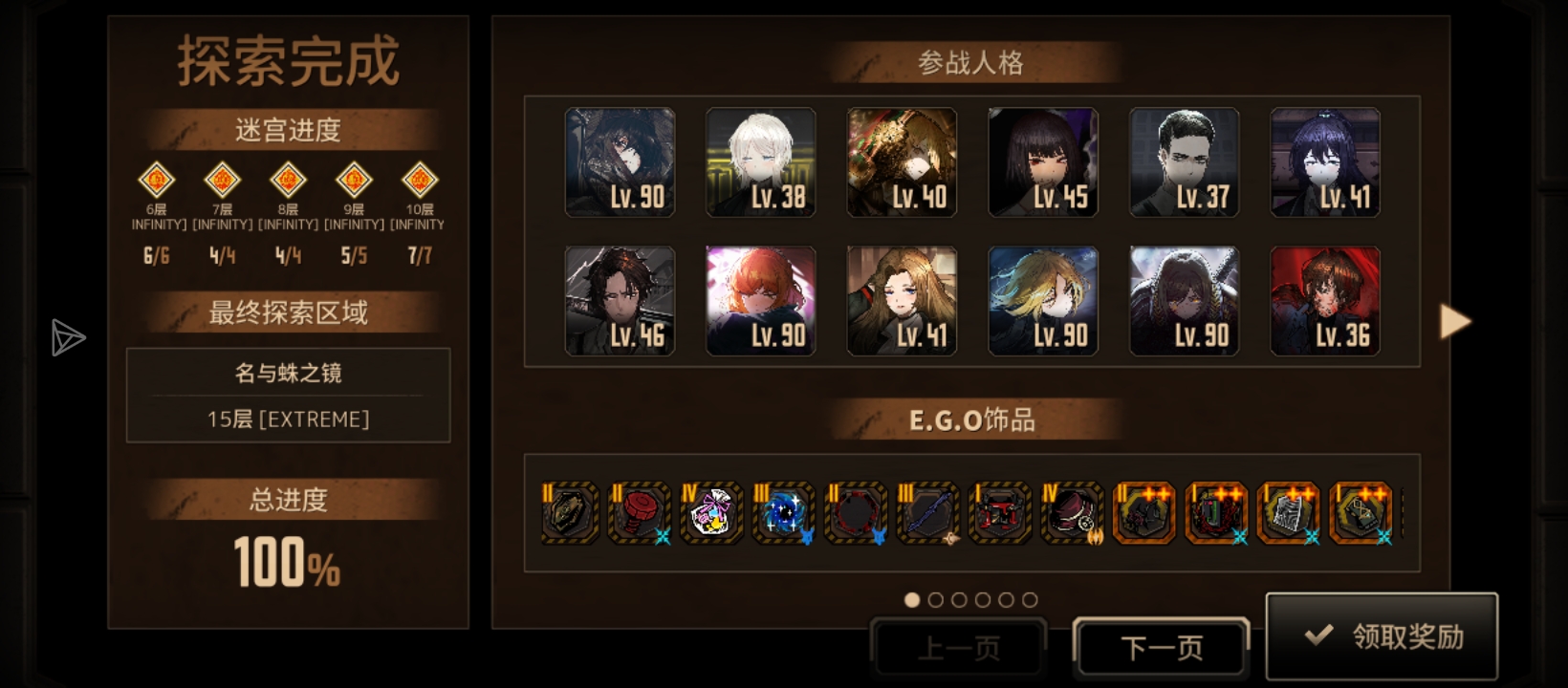Click the paper-plane send icon on the left
Viewport: 1568px width, 688px height.
(x=68, y=337)
